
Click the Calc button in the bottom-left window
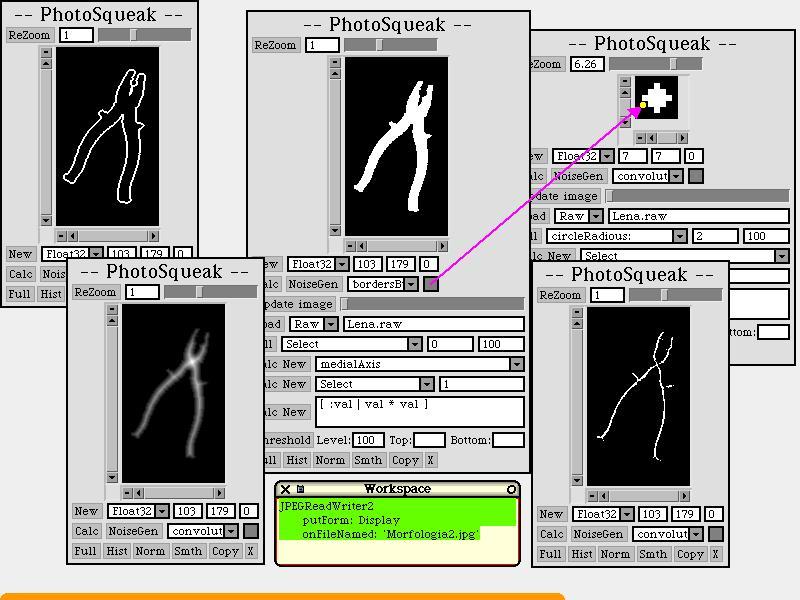point(87,531)
